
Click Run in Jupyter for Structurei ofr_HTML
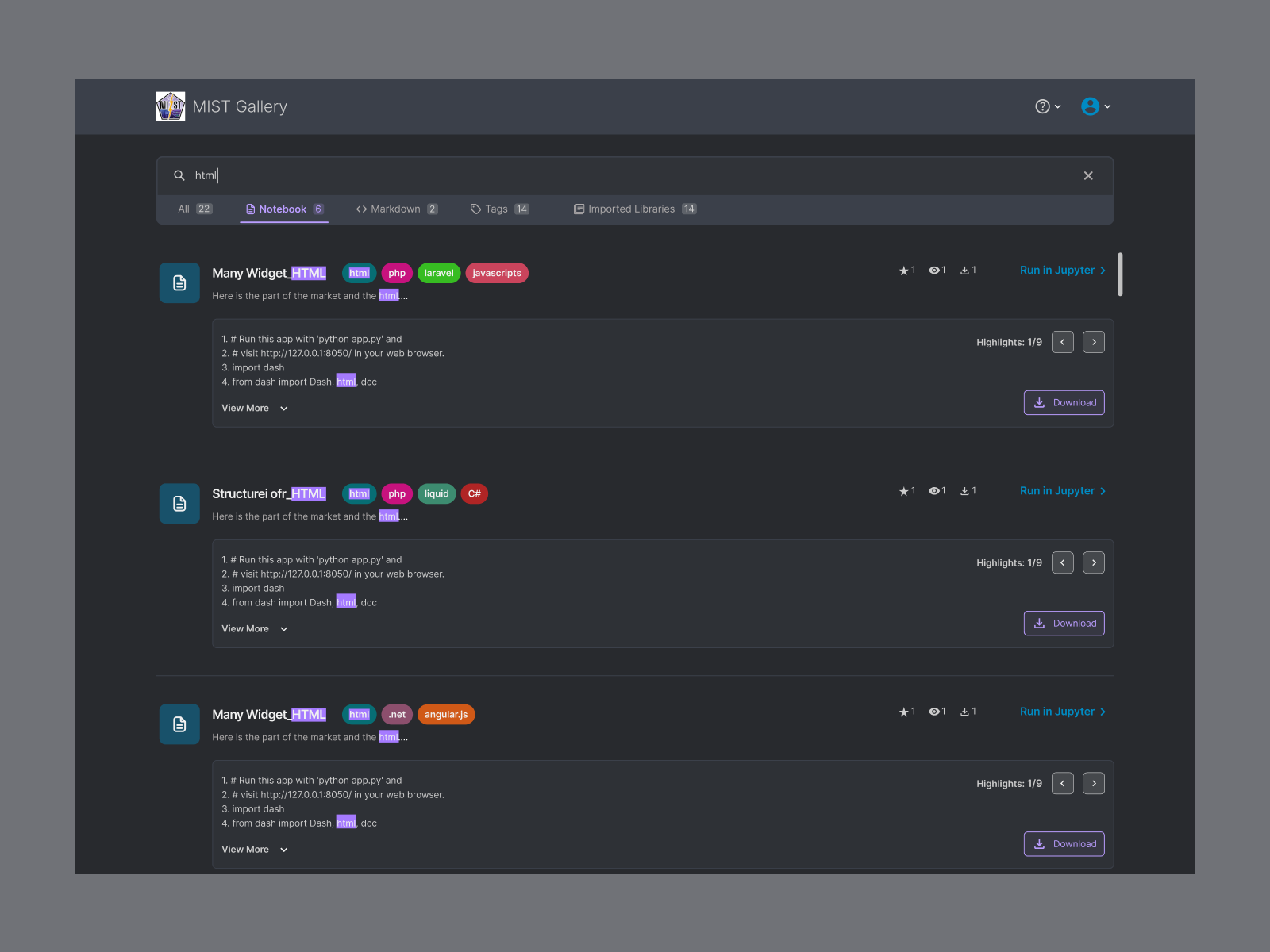point(1056,491)
